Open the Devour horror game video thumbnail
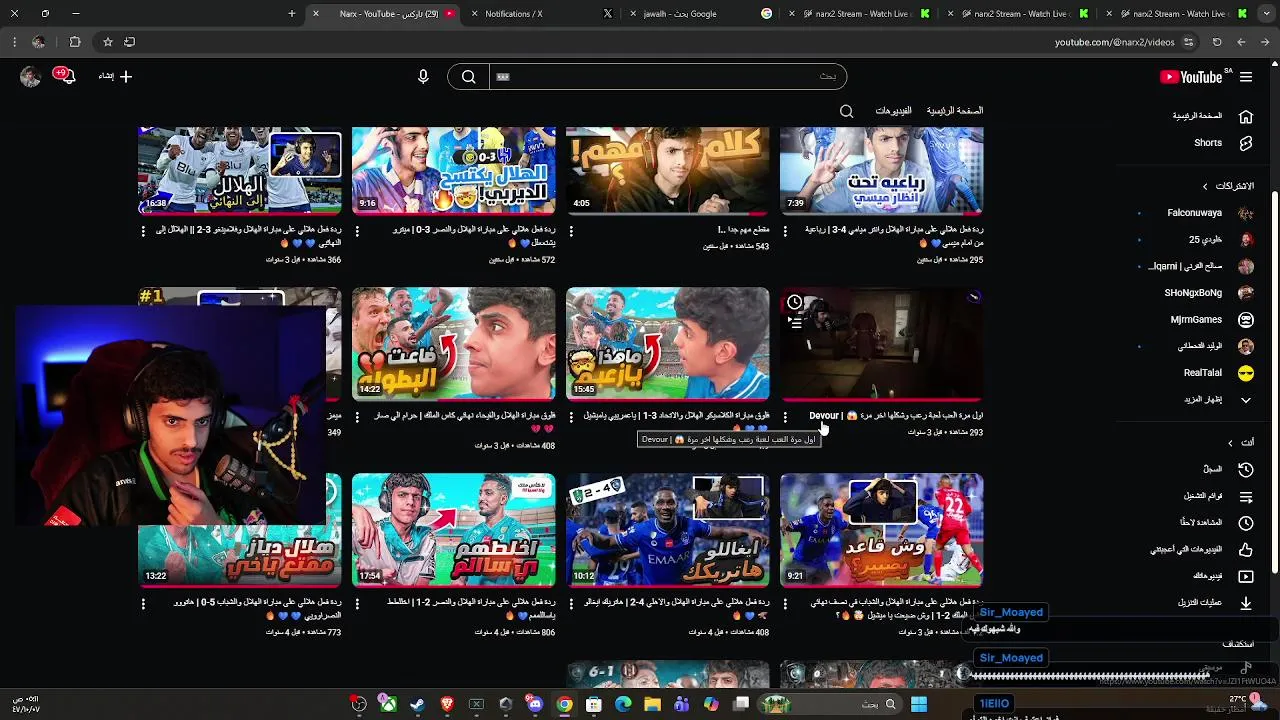 point(881,344)
